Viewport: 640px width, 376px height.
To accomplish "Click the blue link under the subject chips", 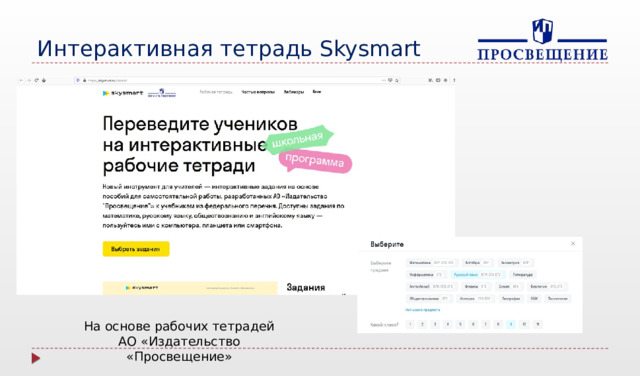I will [423, 310].
